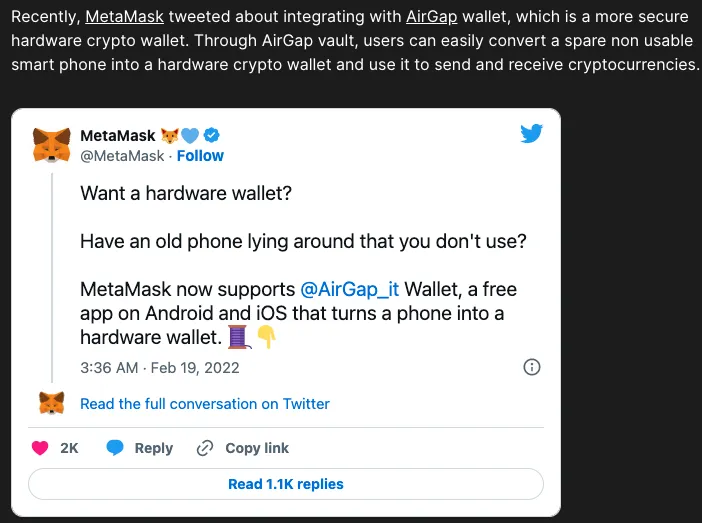Viewport: 702px width, 523px height.
Task: Click the 2K likes count
Action: [x=69, y=448]
